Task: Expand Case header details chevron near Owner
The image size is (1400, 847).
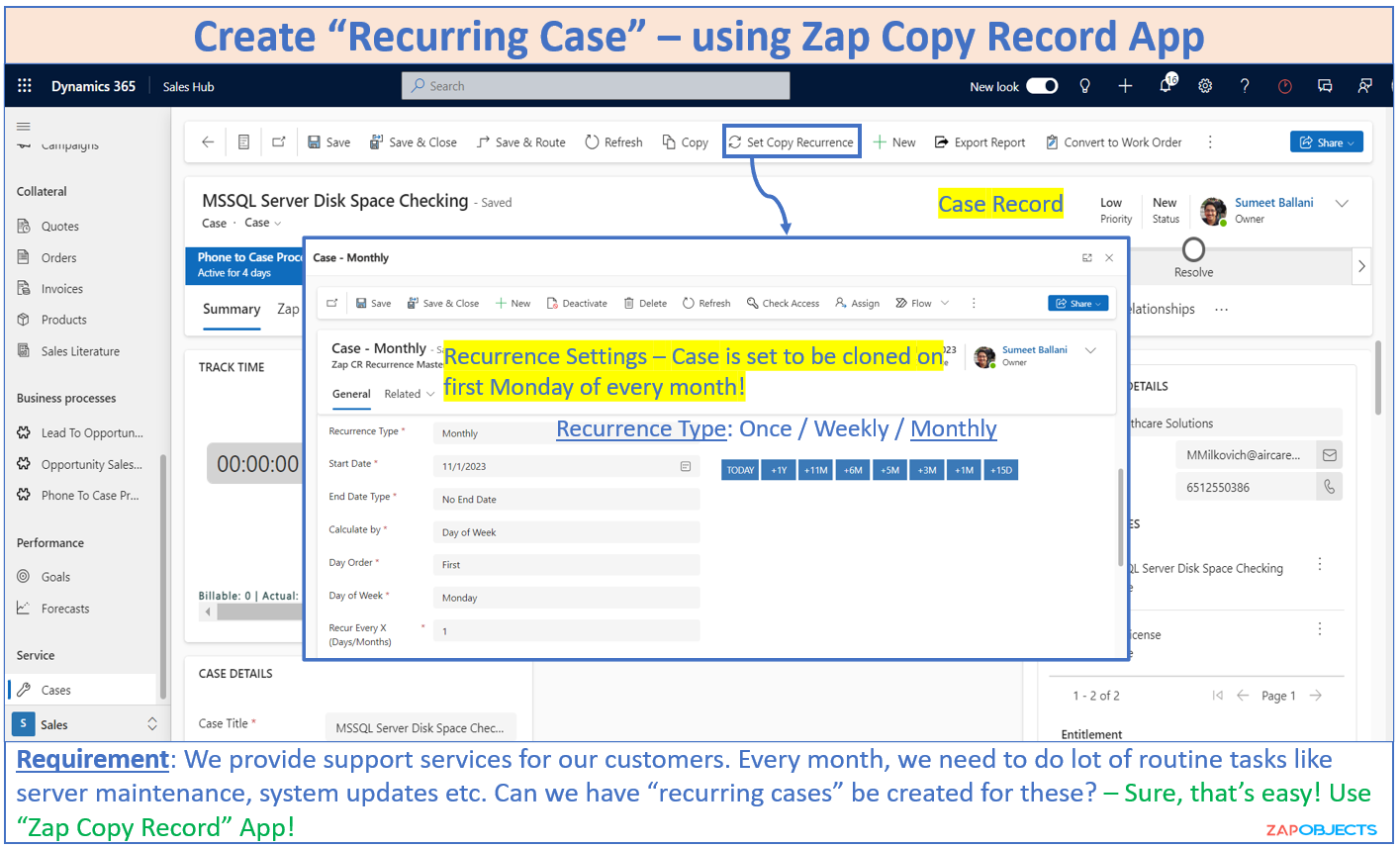Action: pyautogui.click(x=1343, y=204)
